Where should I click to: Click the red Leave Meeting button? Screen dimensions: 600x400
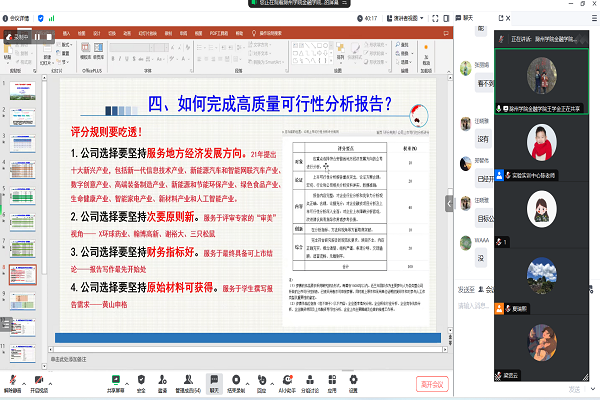tap(431, 384)
